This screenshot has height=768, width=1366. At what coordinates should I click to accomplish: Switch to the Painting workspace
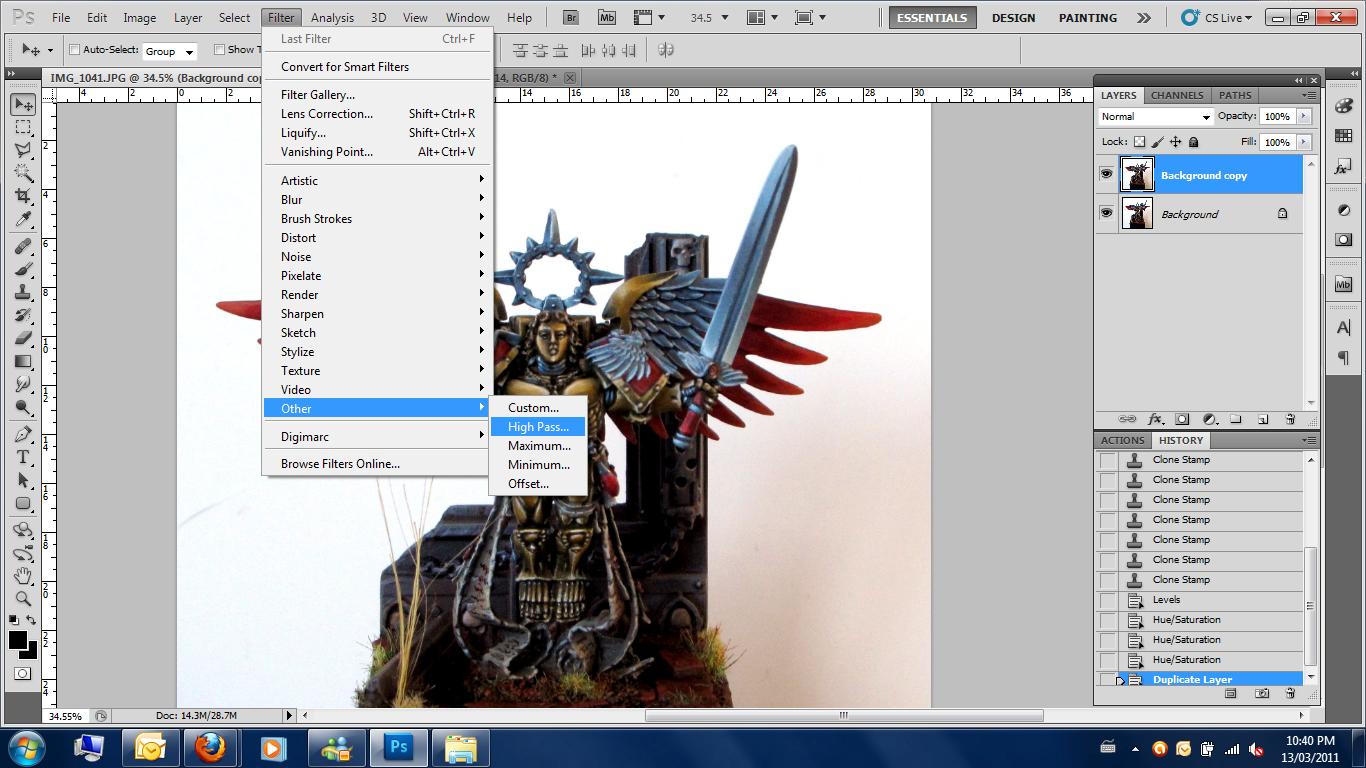coord(1088,17)
